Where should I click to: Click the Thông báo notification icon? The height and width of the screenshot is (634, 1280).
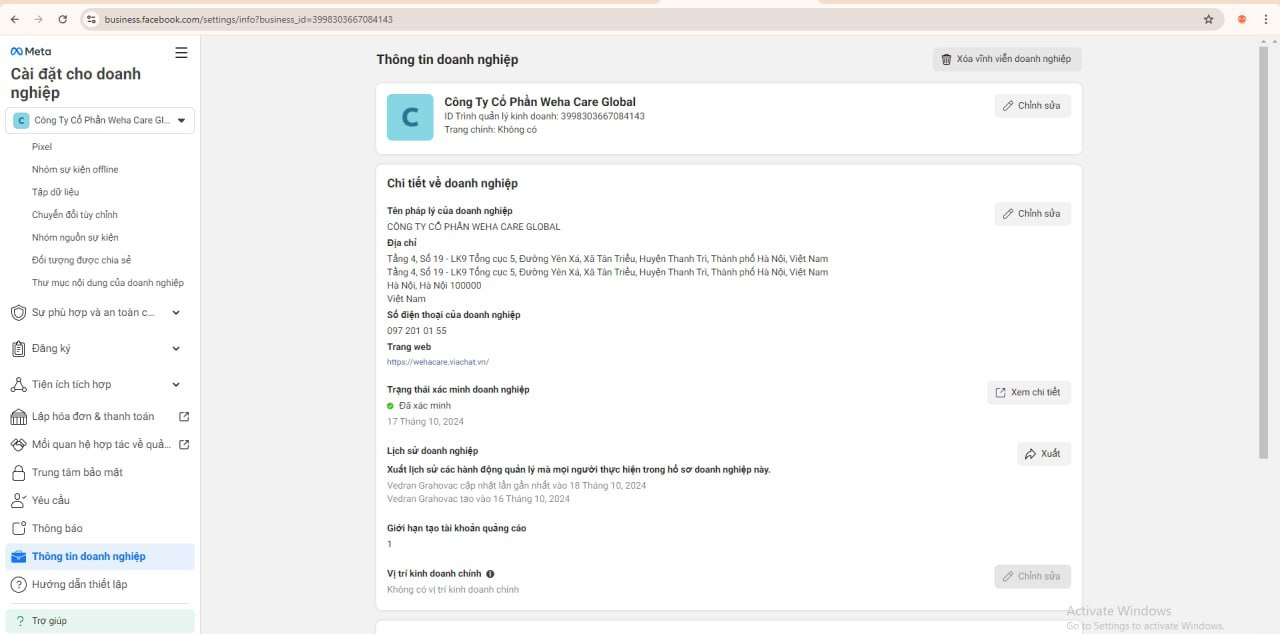click(x=18, y=529)
